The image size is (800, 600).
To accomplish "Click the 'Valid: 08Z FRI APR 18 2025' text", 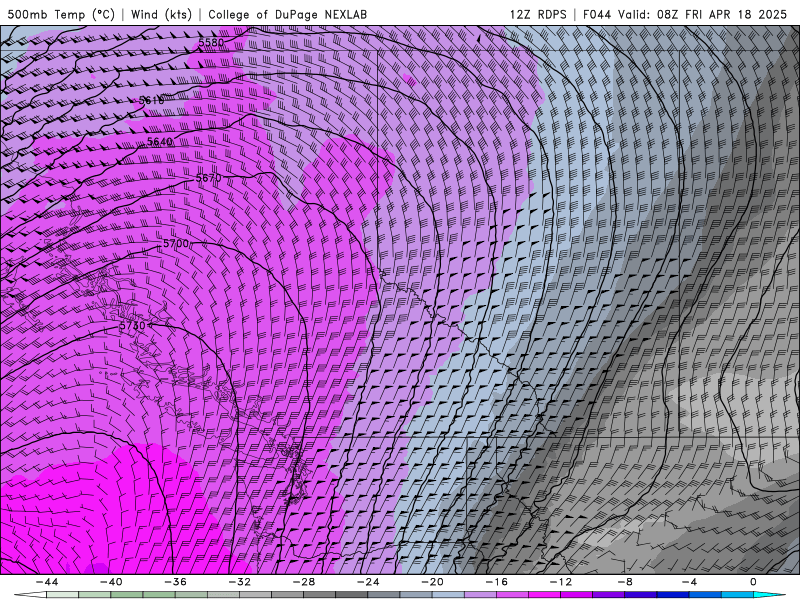I will [x=703, y=14].
